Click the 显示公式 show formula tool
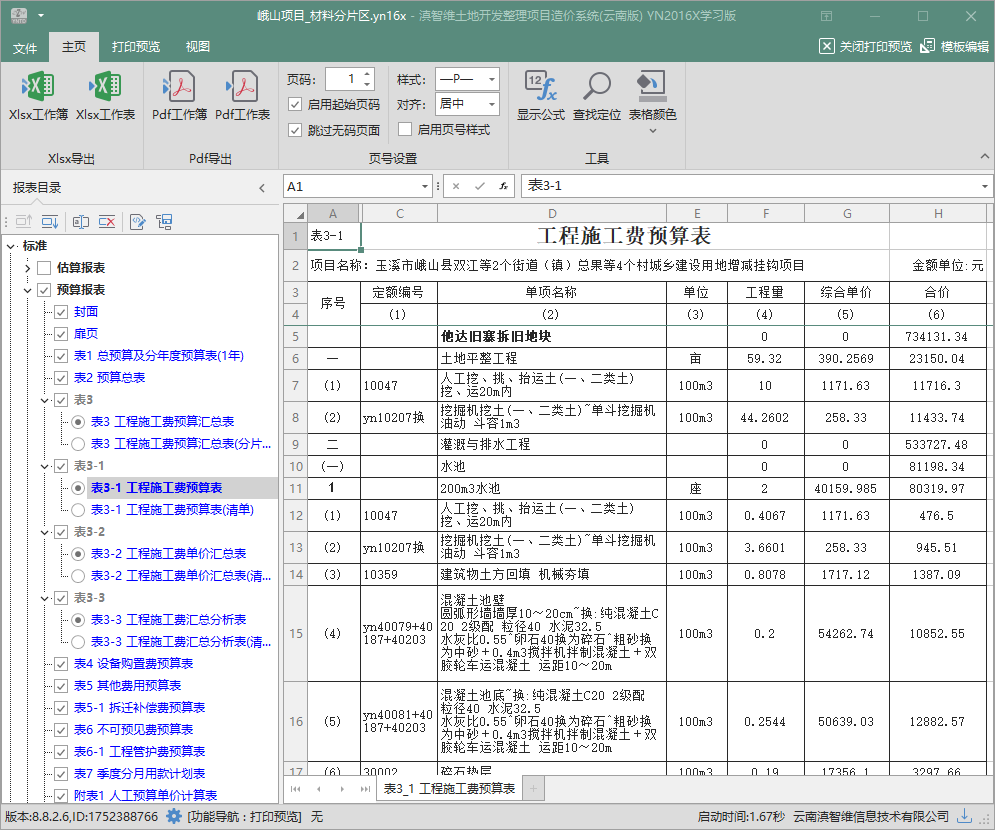This screenshot has width=995, height=830. pyautogui.click(x=540, y=86)
